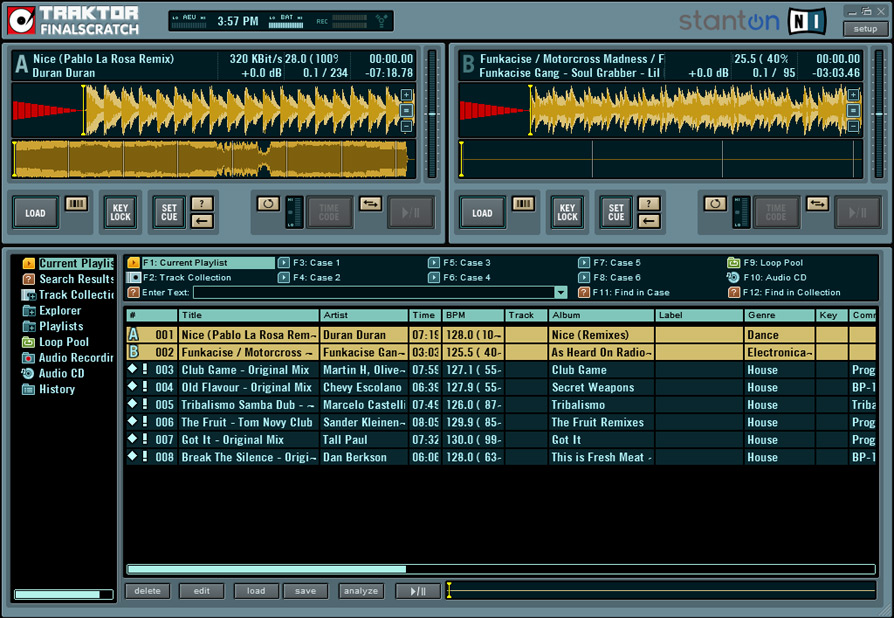Click Deck A's question mark cue button
Image resolution: width=894 pixels, height=618 pixels.
201,204
